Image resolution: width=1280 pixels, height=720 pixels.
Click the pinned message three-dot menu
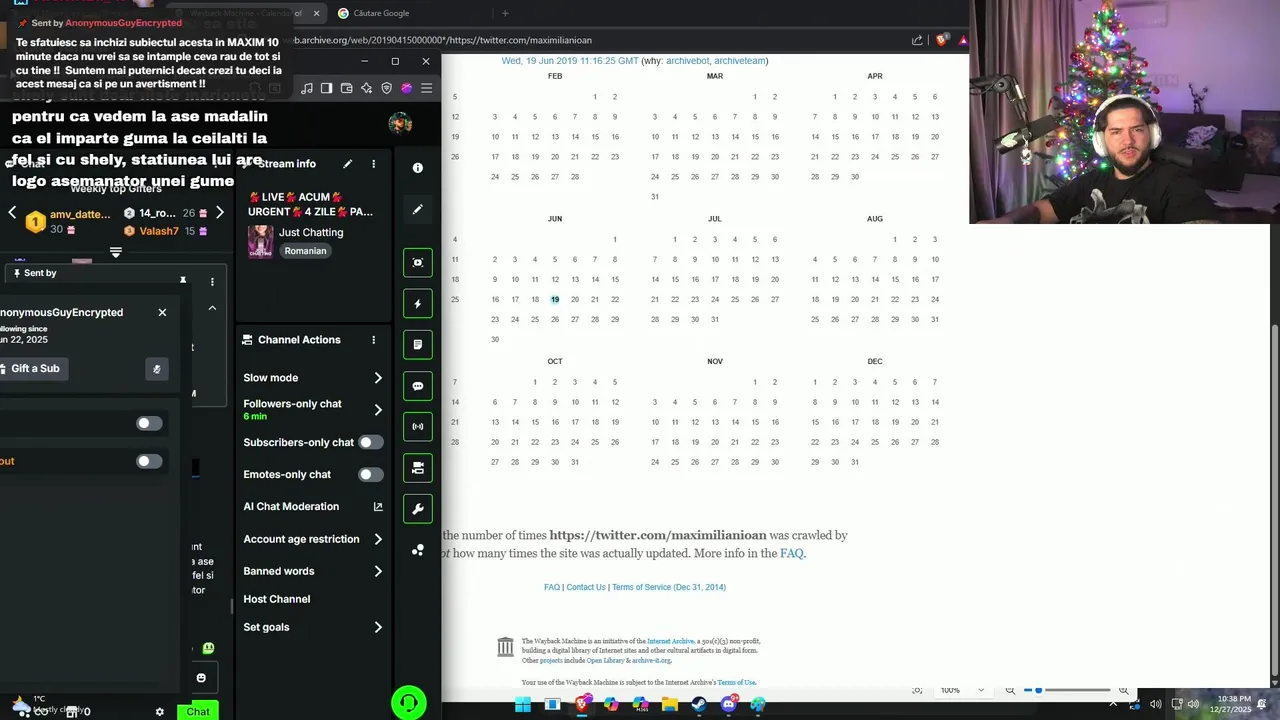click(x=212, y=282)
